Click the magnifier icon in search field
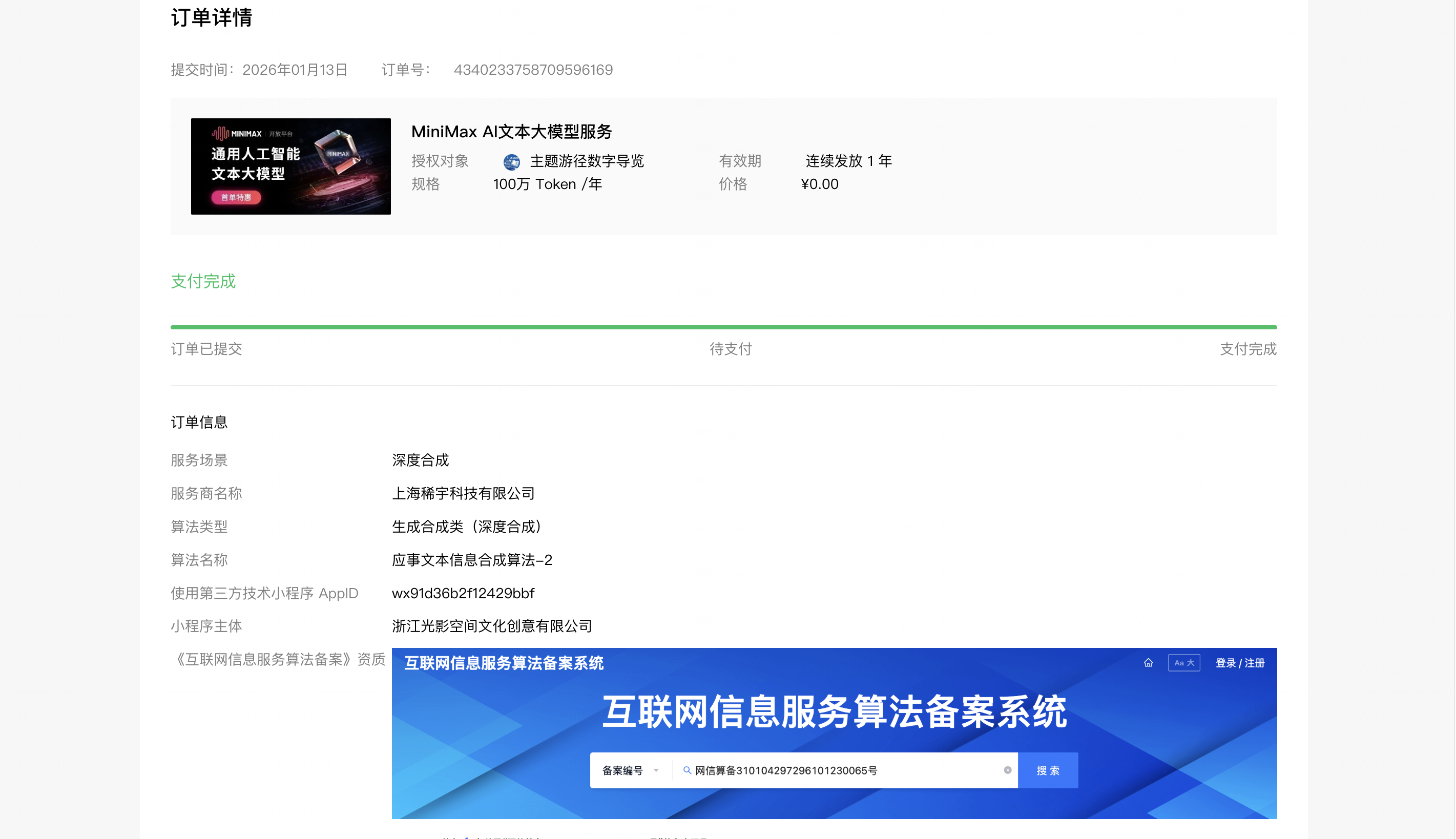The height and width of the screenshot is (839, 1456). [687, 770]
